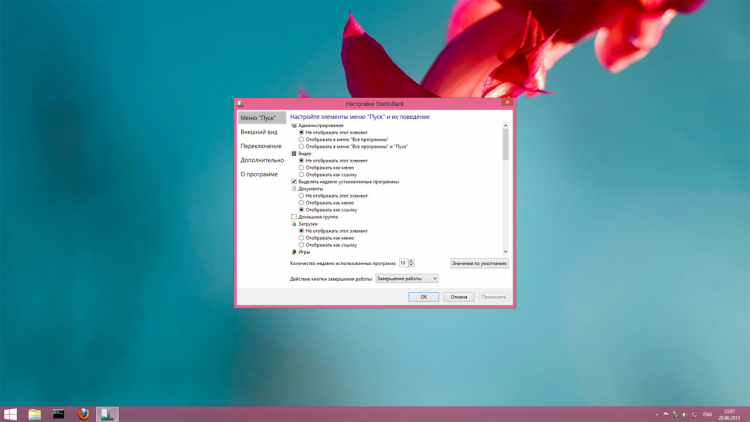Increase recent programs count with up arrow
Viewport: 750px width, 422px height.
(411, 261)
